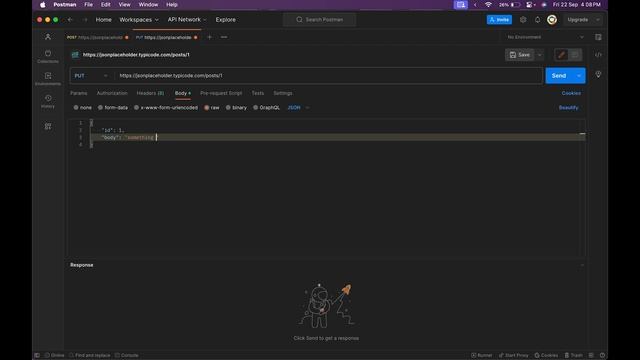Click the Wi-Fi icon in macOS menu bar
The width and height of the screenshot is (640, 360).
coord(488,4)
